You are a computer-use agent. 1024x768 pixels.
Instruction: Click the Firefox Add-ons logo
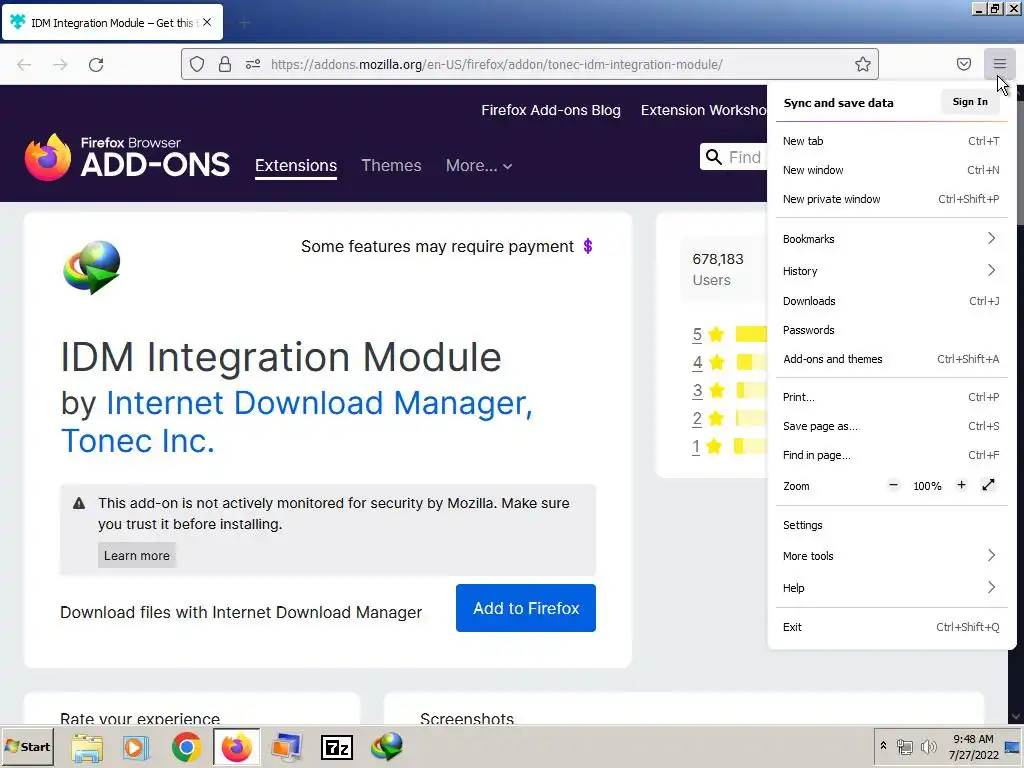coord(127,157)
